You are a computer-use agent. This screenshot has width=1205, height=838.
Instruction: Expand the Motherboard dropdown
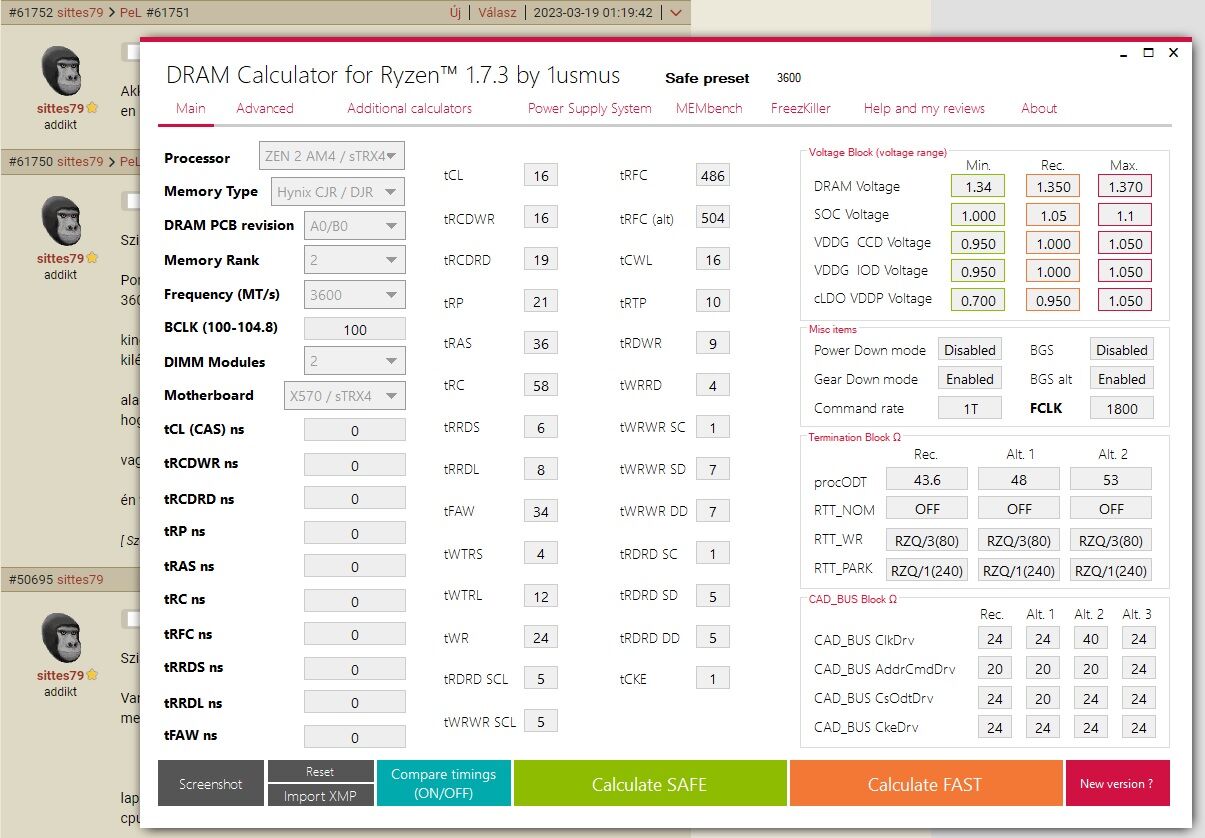[x=344, y=395]
